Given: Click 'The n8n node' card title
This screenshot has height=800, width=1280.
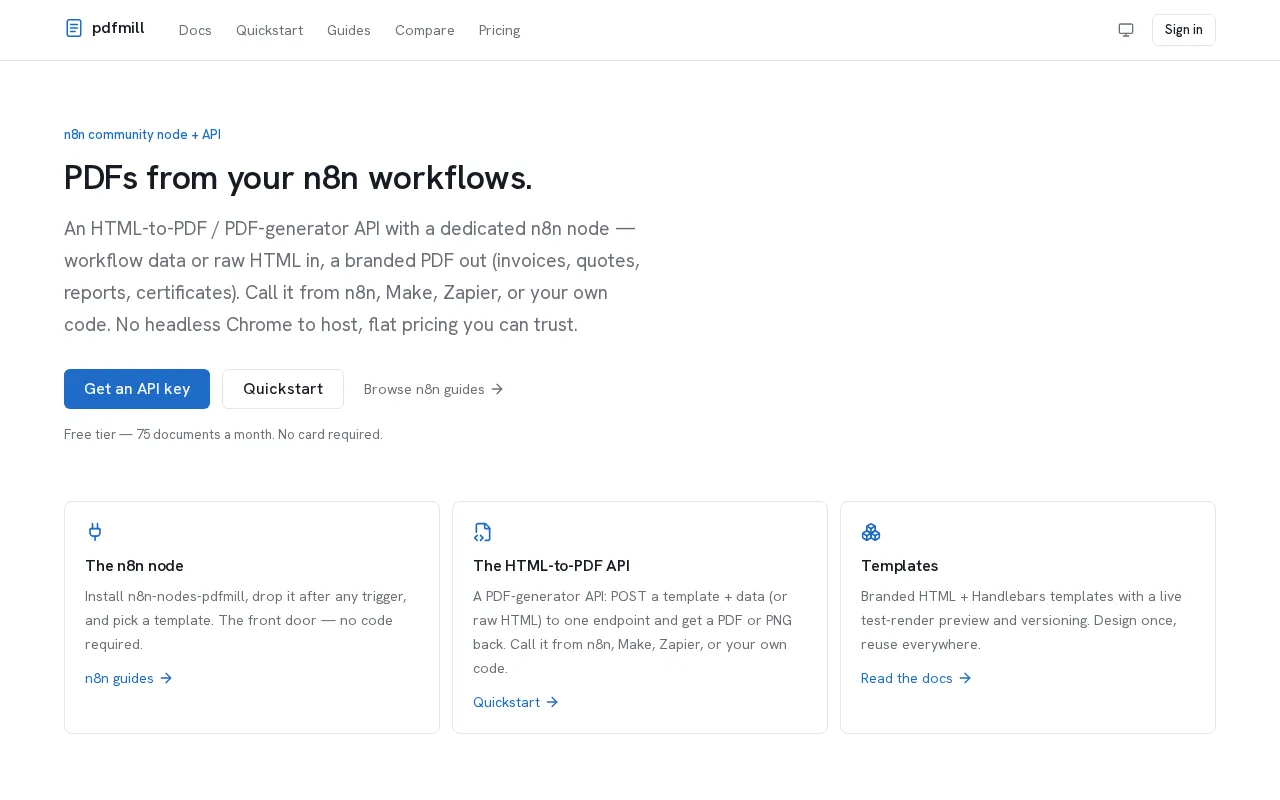Looking at the screenshot, I should click(134, 566).
